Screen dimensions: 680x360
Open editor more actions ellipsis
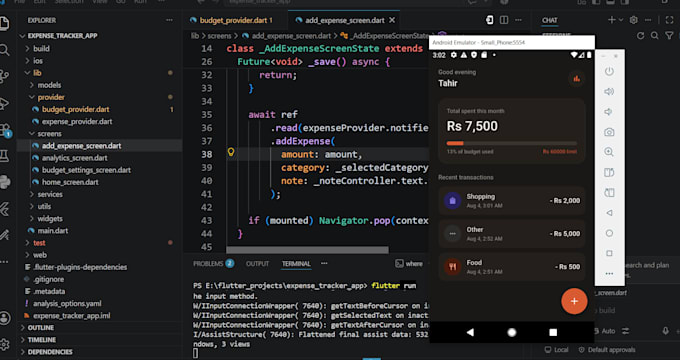(518, 20)
